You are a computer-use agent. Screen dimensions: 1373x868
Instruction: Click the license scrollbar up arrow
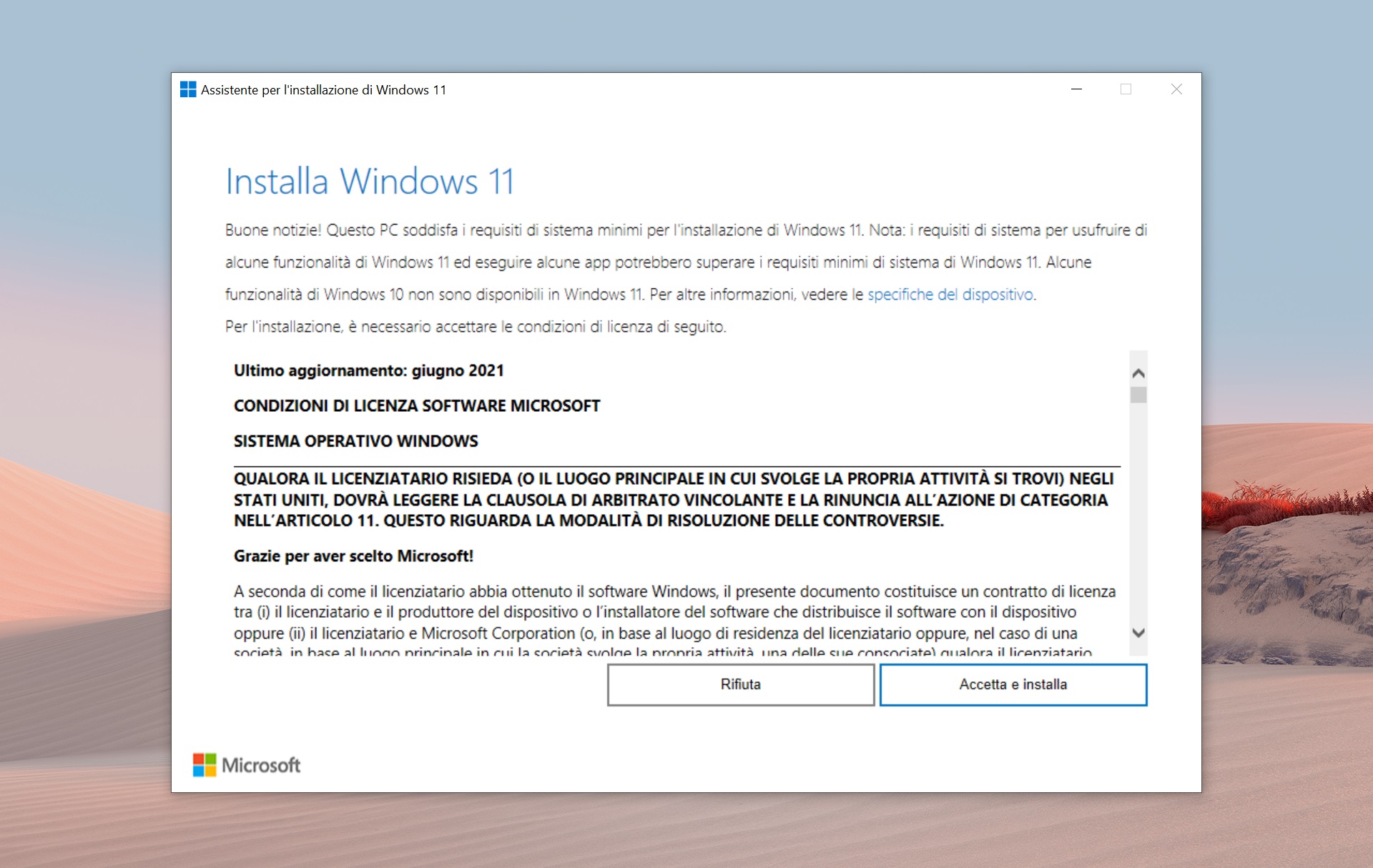pos(1138,373)
